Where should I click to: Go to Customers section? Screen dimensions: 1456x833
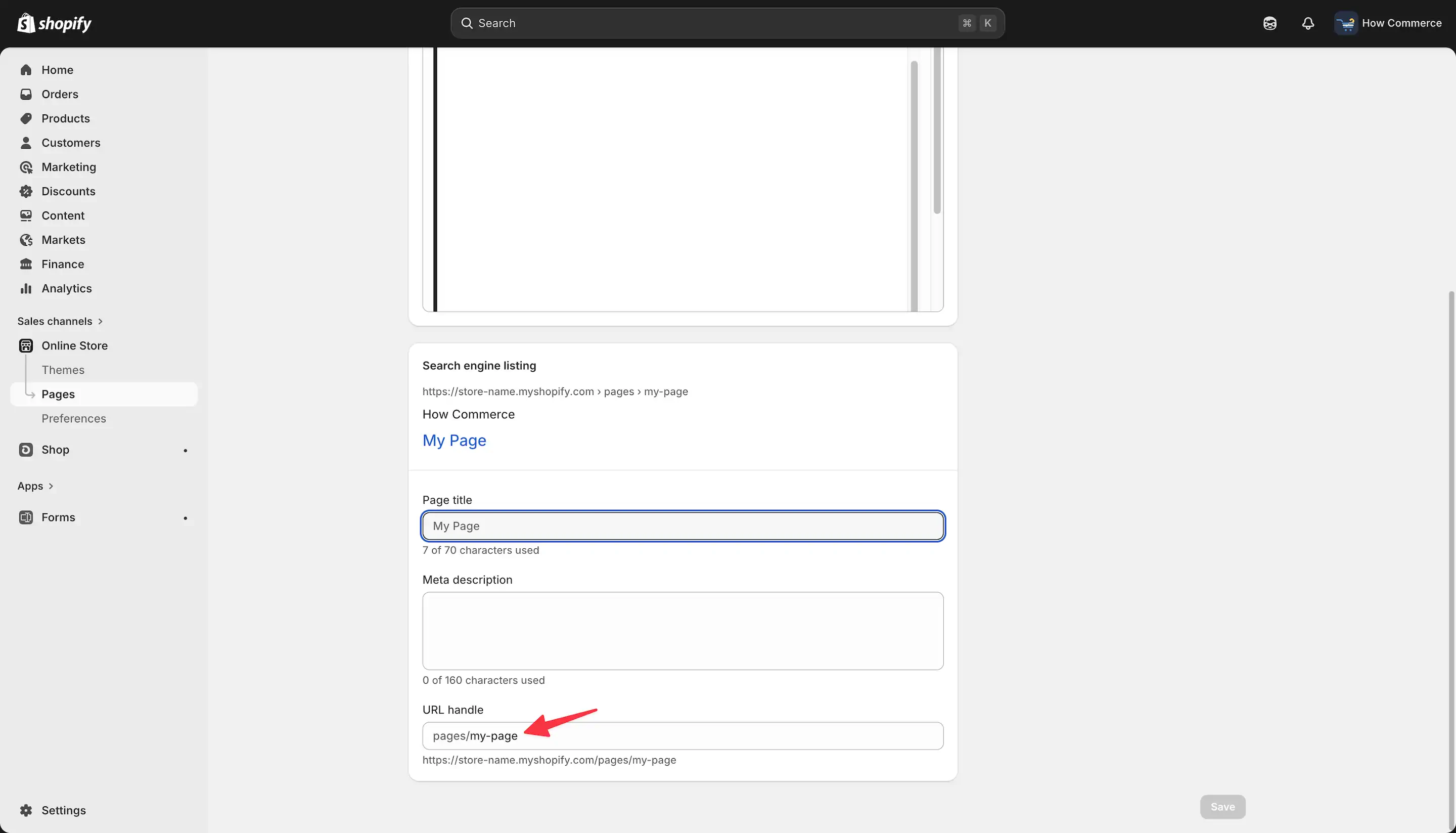tap(104, 143)
